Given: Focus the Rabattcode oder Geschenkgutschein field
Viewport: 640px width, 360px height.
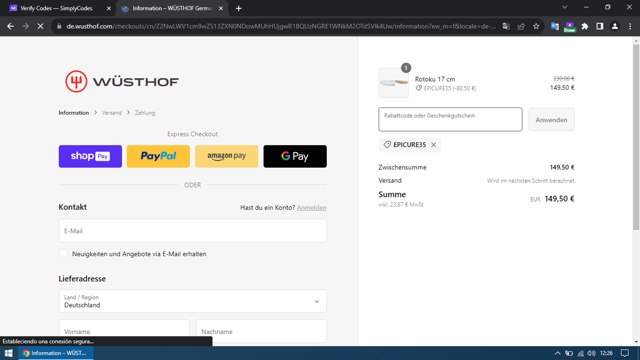Looking at the screenshot, I should pos(450,119).
